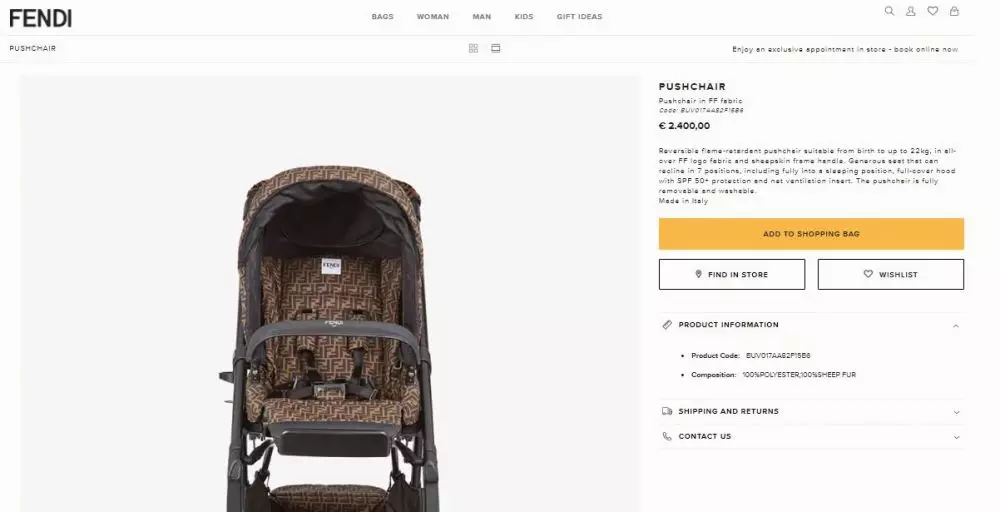Open the Kids menu
This screenshot has height=512, width=1000.
point(524,17)
